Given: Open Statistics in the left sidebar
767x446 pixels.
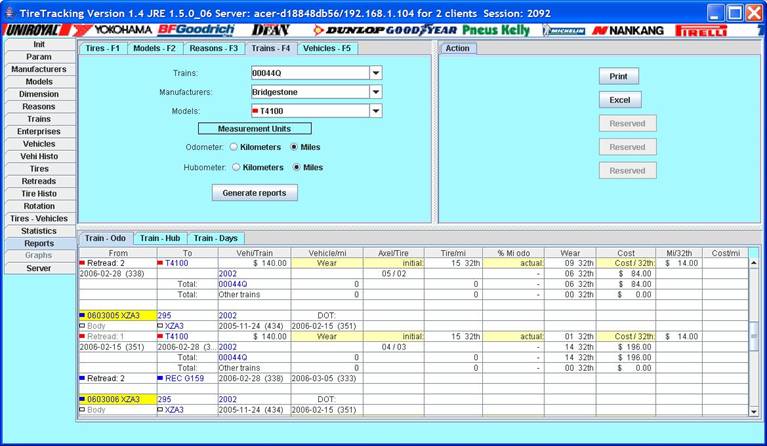Looking at the screenshot, I should pos(39,231).
